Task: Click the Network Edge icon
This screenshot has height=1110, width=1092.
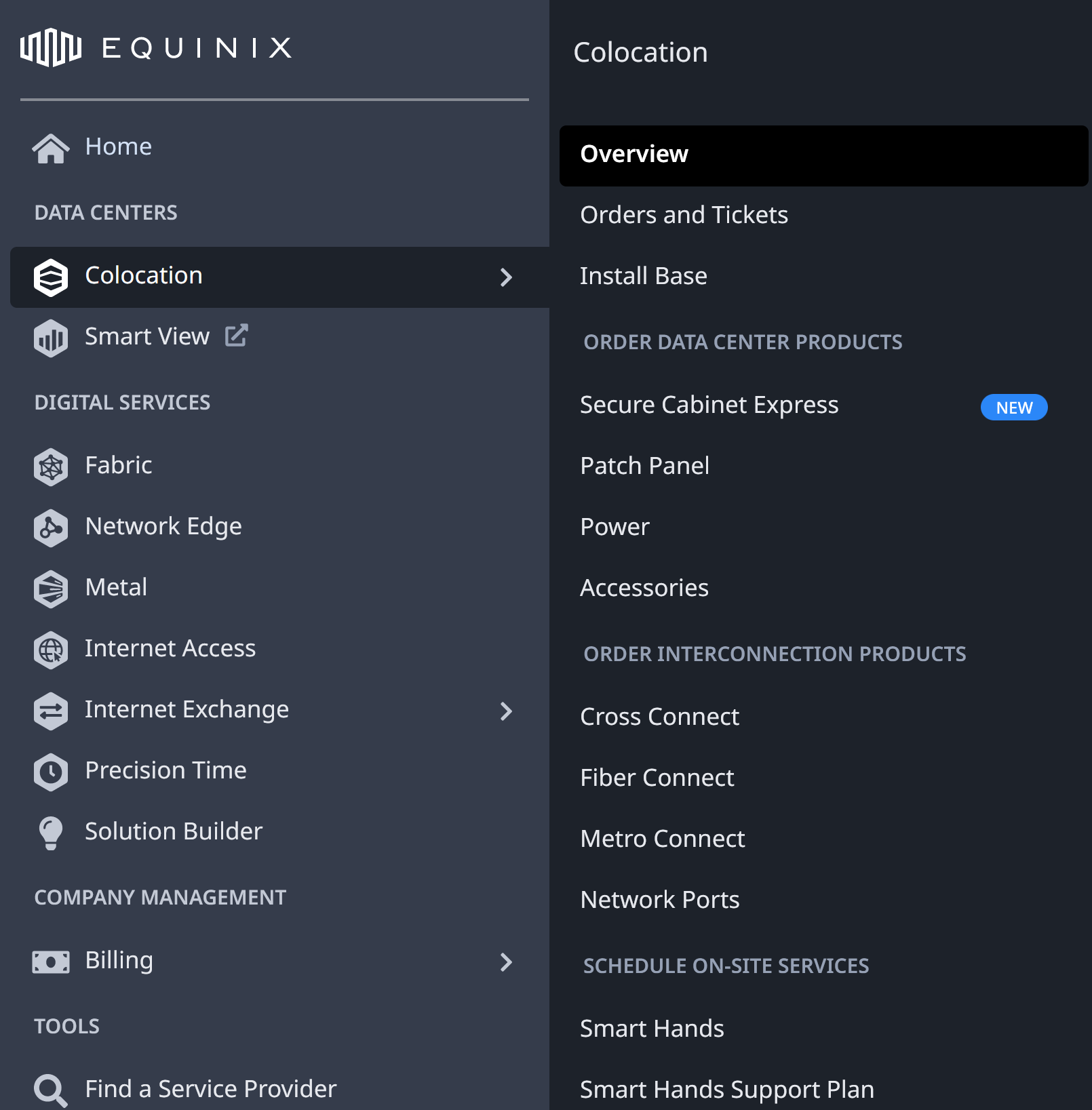Action: tap(51, 528)
